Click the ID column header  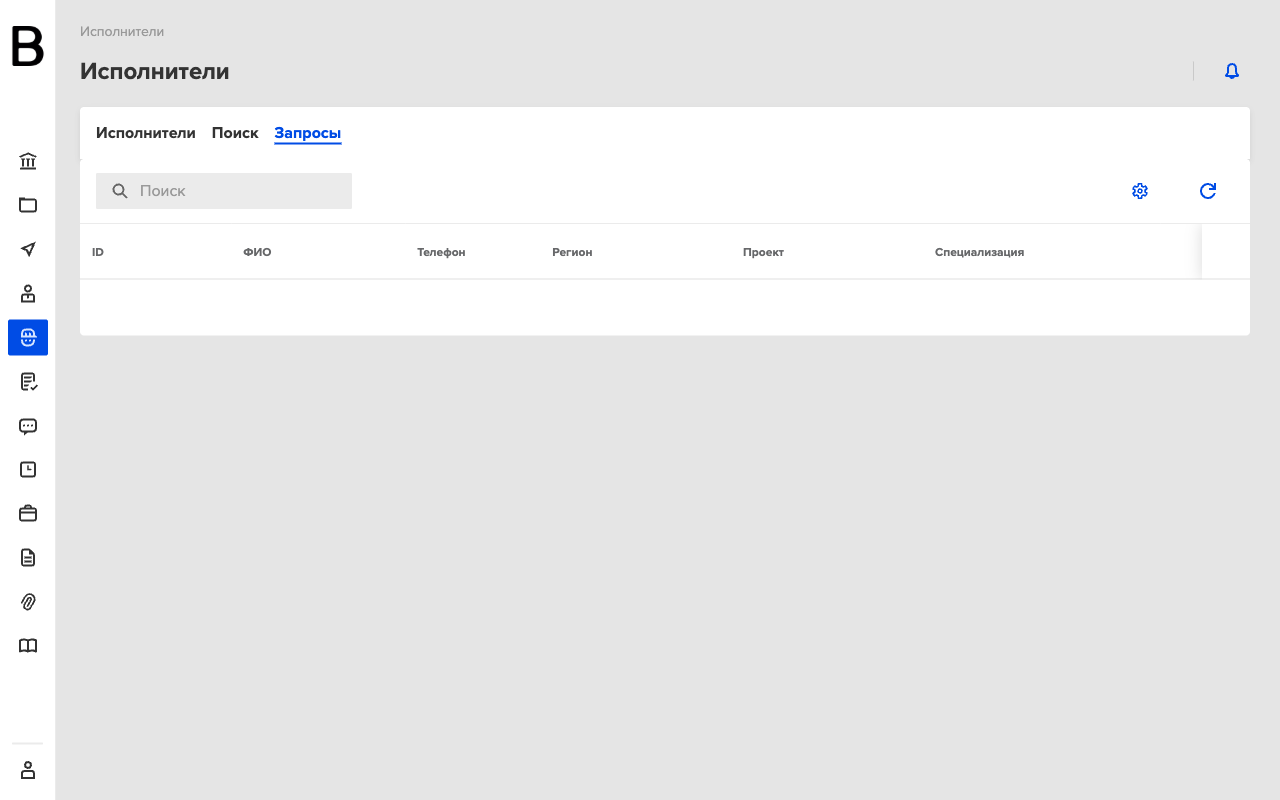98,252
